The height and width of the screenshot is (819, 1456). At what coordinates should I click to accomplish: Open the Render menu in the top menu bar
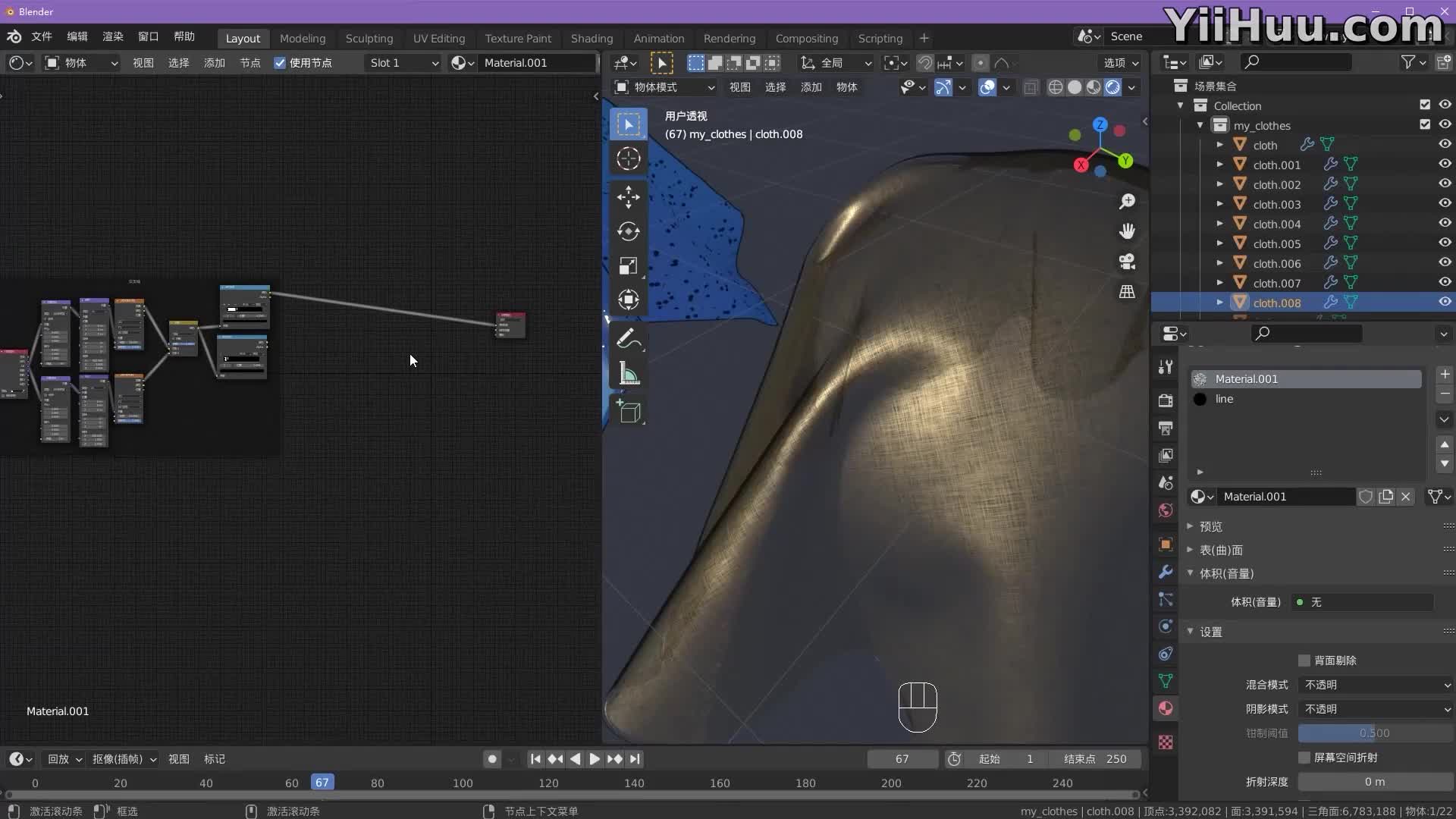coord(113,36)
